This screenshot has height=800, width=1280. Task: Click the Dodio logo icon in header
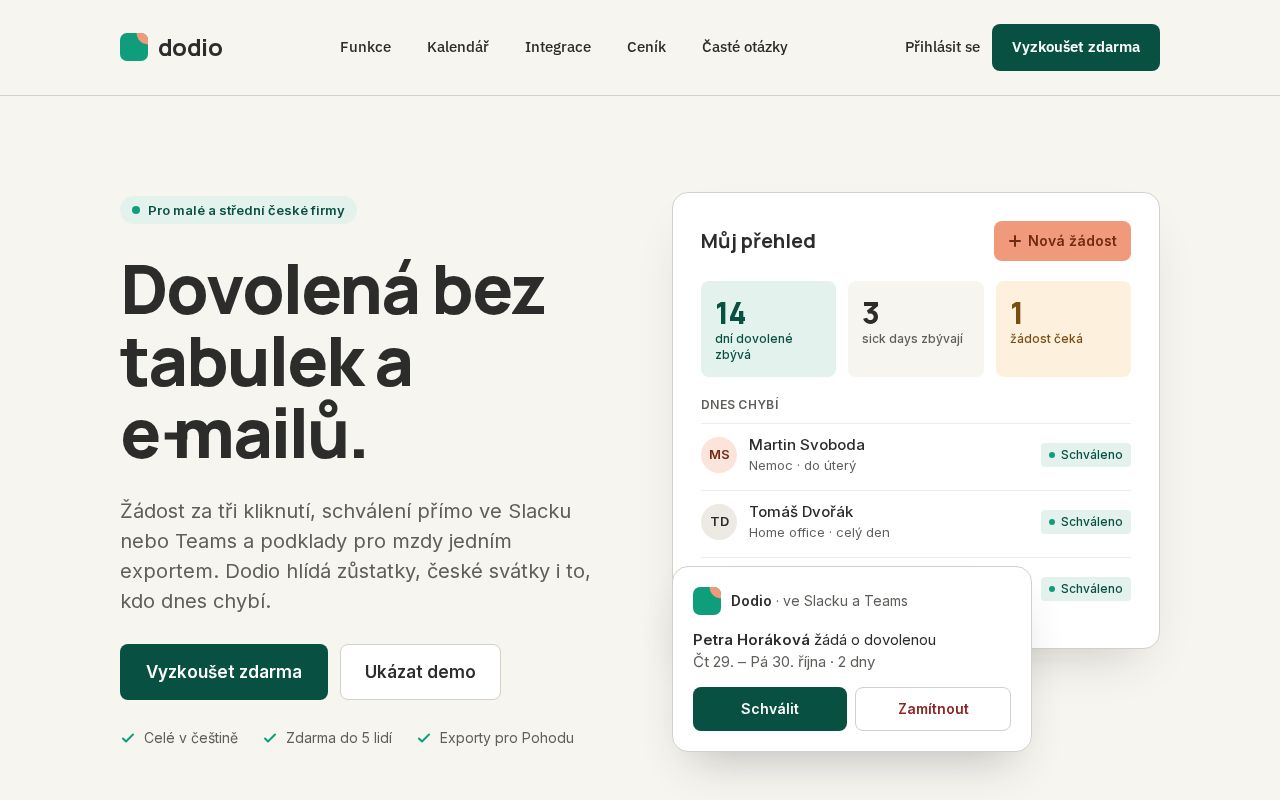coord(134,47)
